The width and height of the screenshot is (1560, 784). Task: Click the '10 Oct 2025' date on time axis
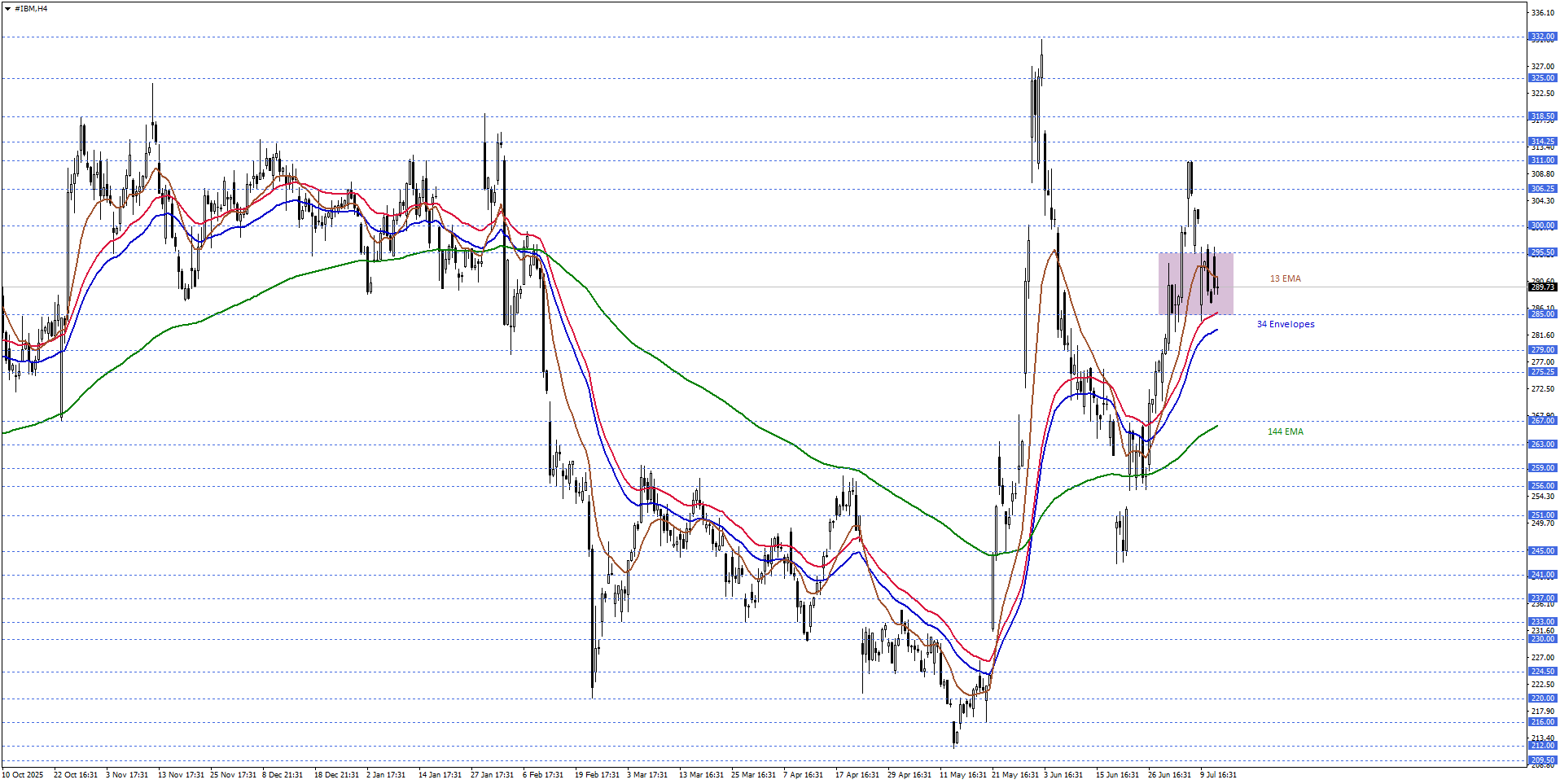coord(23,775)
